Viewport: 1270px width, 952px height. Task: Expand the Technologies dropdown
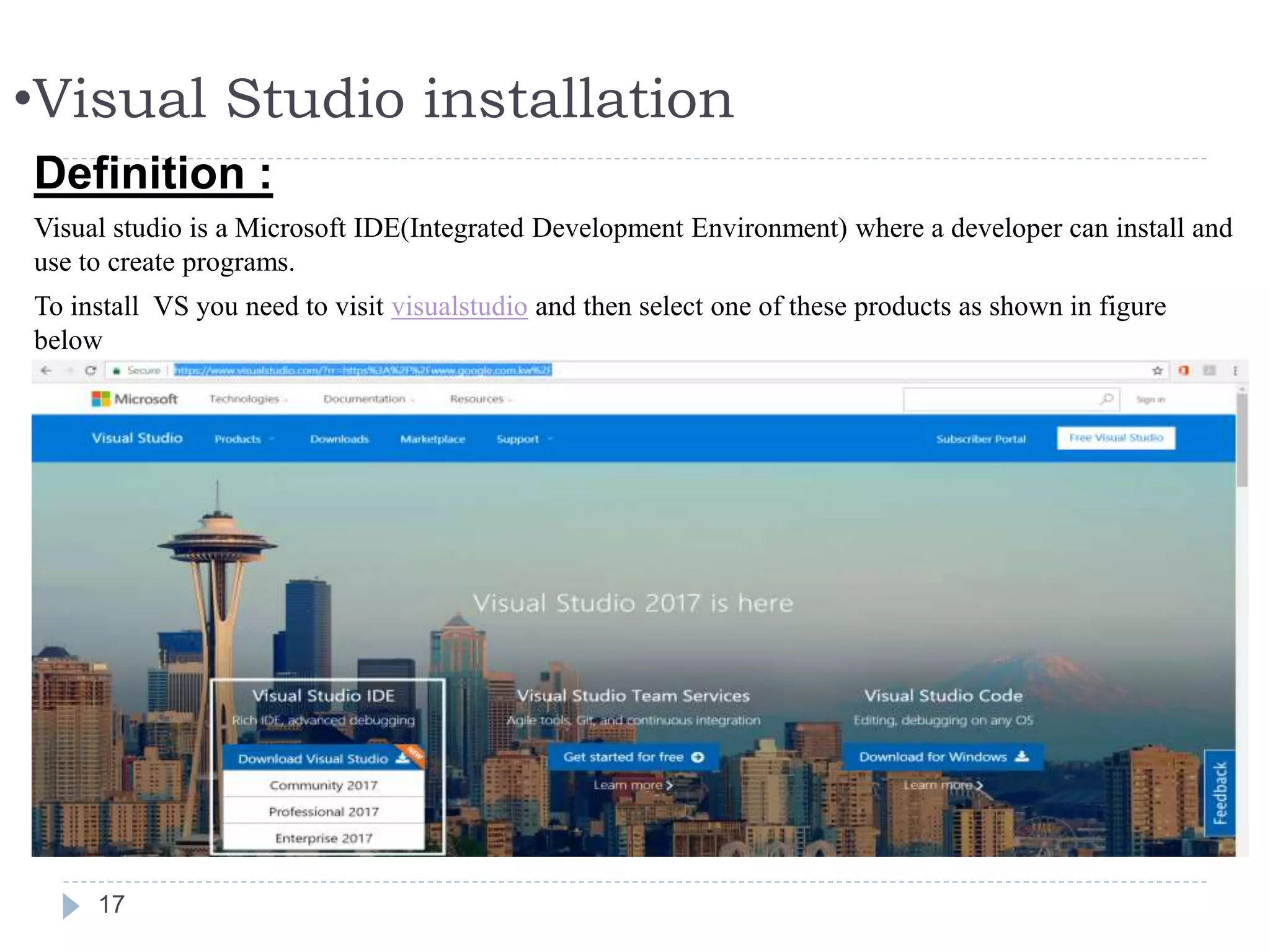click(248, 399)
